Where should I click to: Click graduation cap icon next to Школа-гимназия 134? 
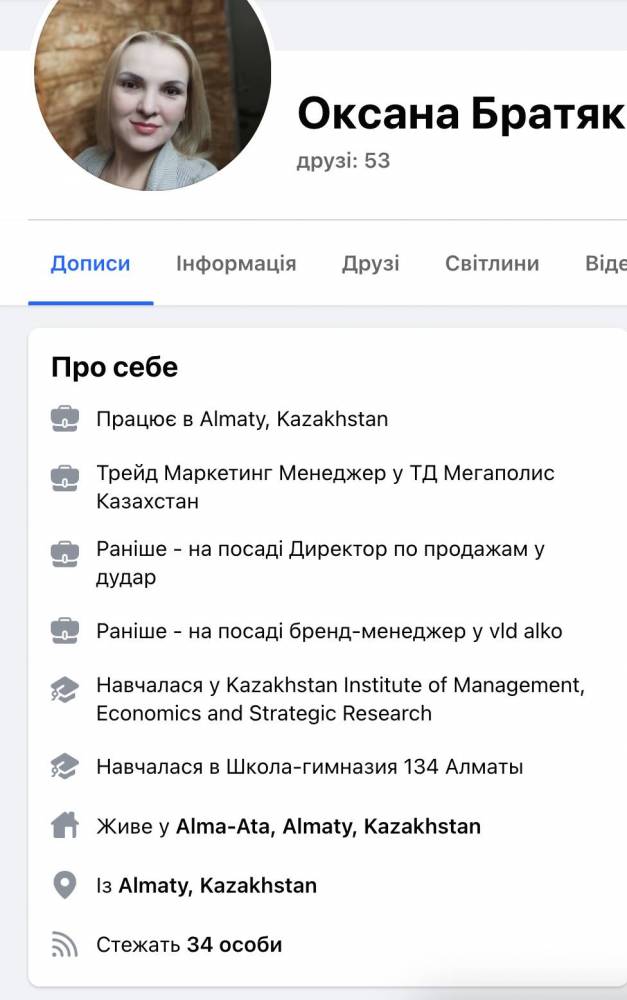(x=65, y=767)
